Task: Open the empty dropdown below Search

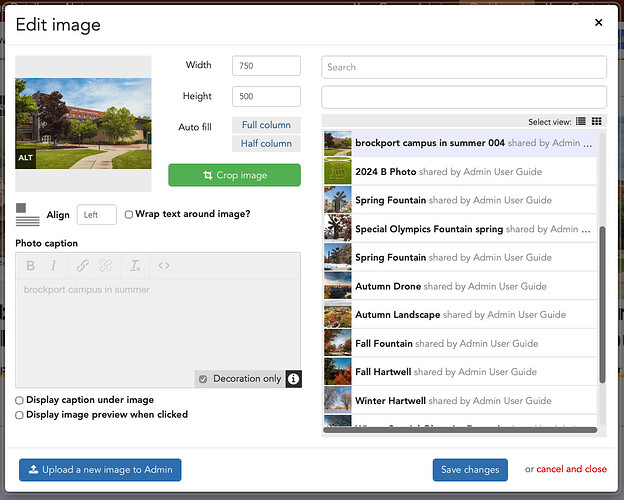Action: (x=463, y=97)
